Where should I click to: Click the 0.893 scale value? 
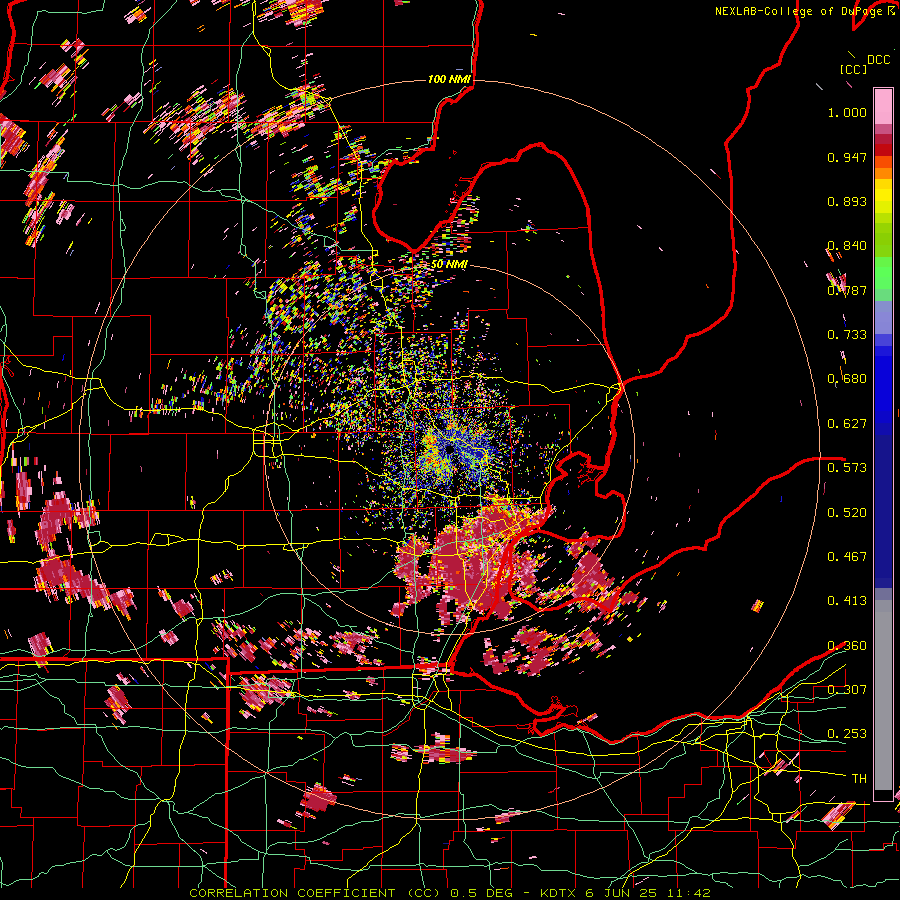(847, 201)
